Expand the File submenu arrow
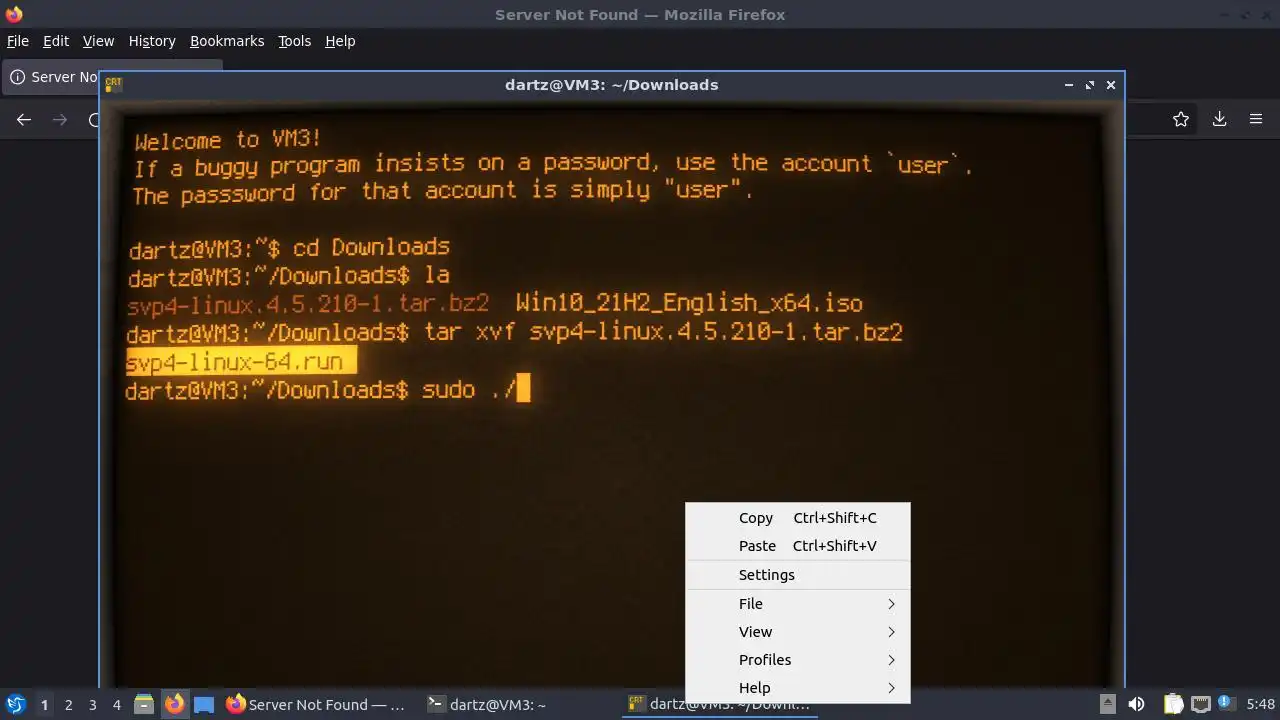 tap(891, 604)
